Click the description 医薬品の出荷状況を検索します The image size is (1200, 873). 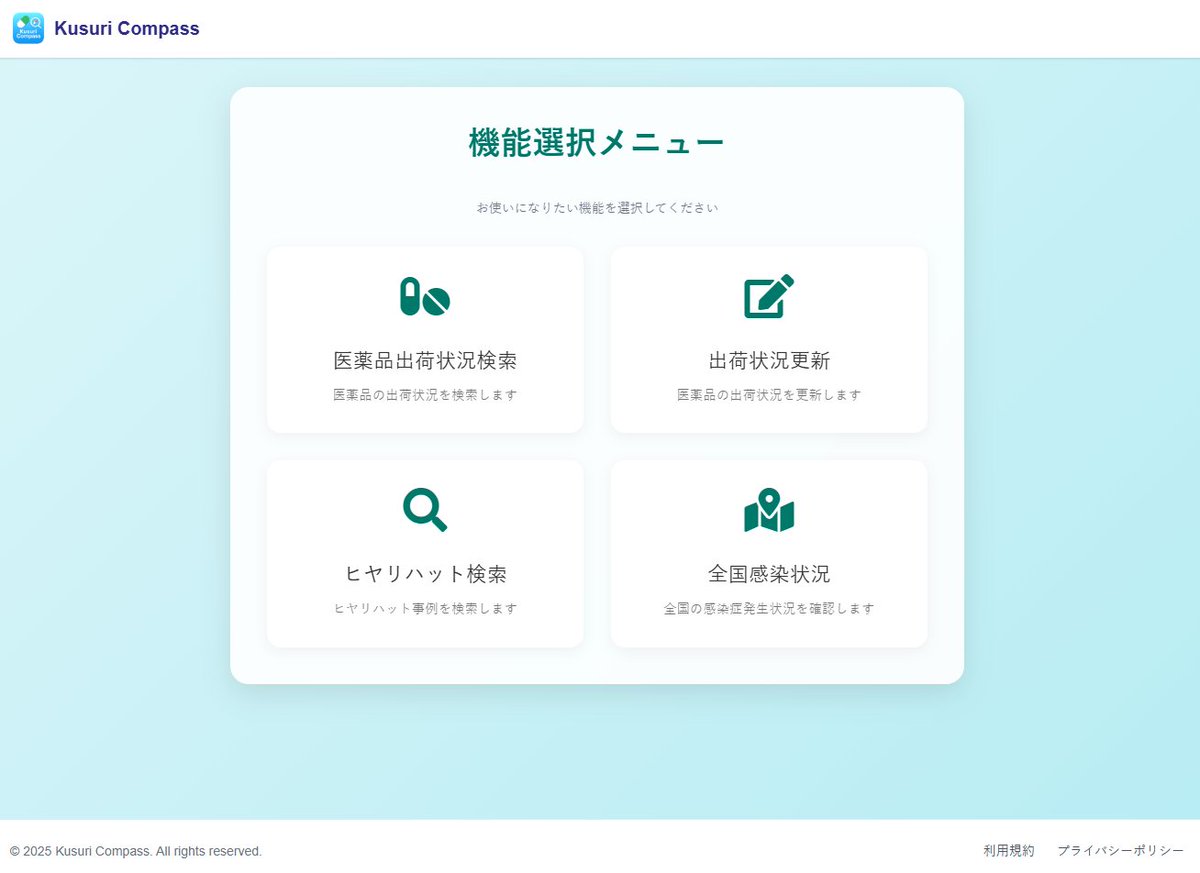coord(425,395)
